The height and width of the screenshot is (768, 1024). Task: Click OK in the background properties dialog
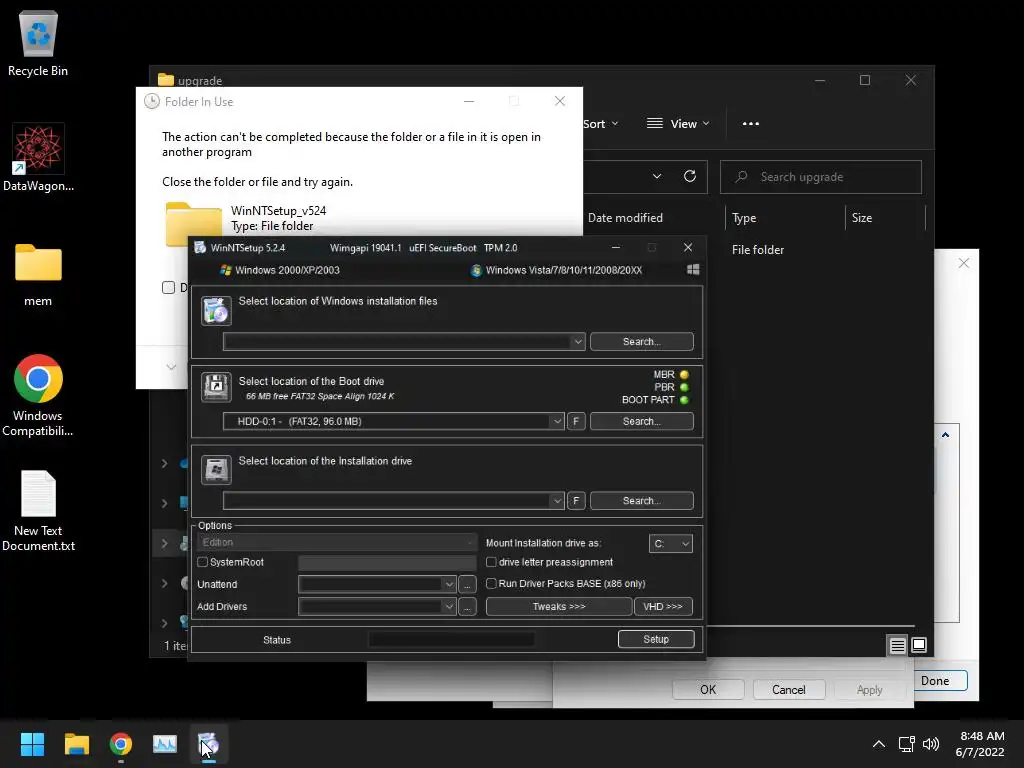pos(708,690)
